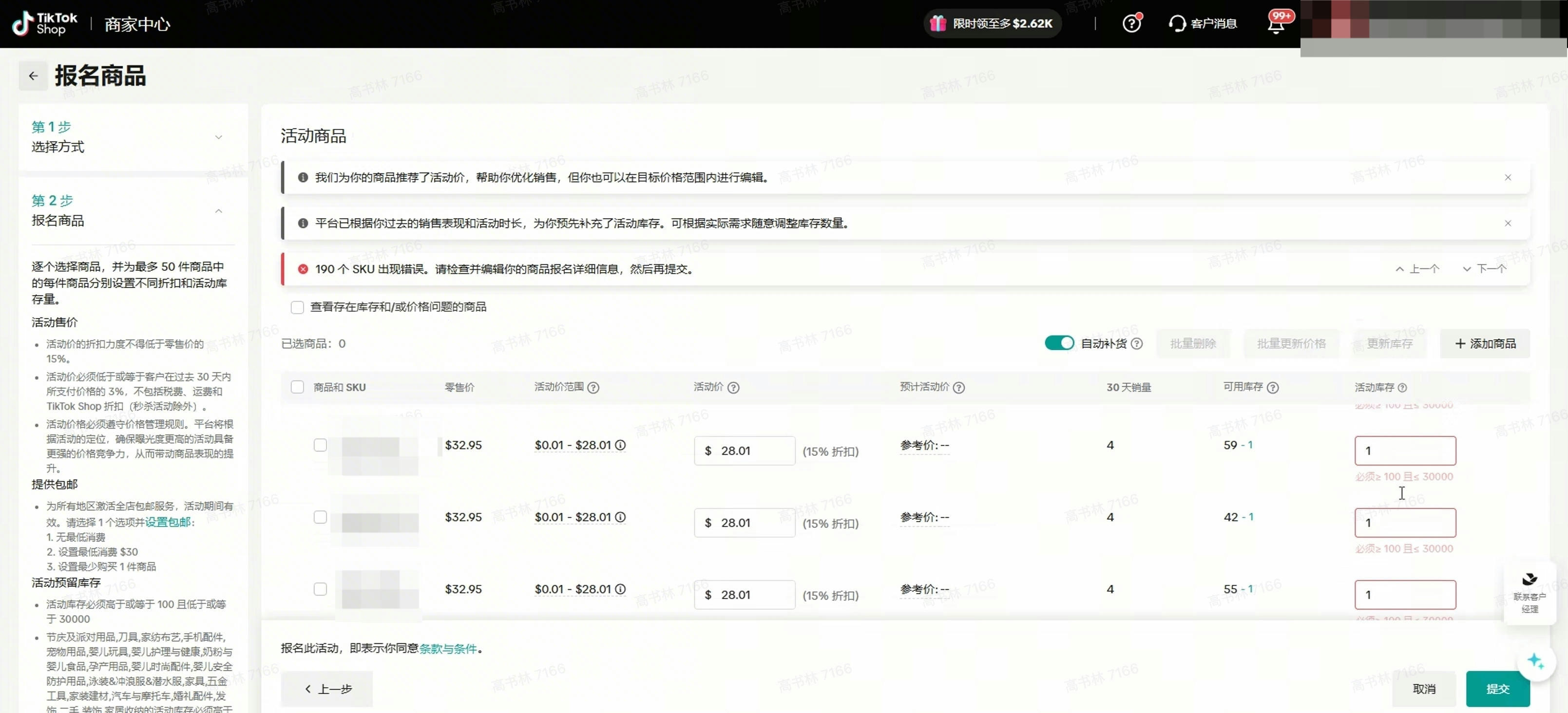Click the info icon beside 自动补货

pyautogui.click(x=1136, y=344)
